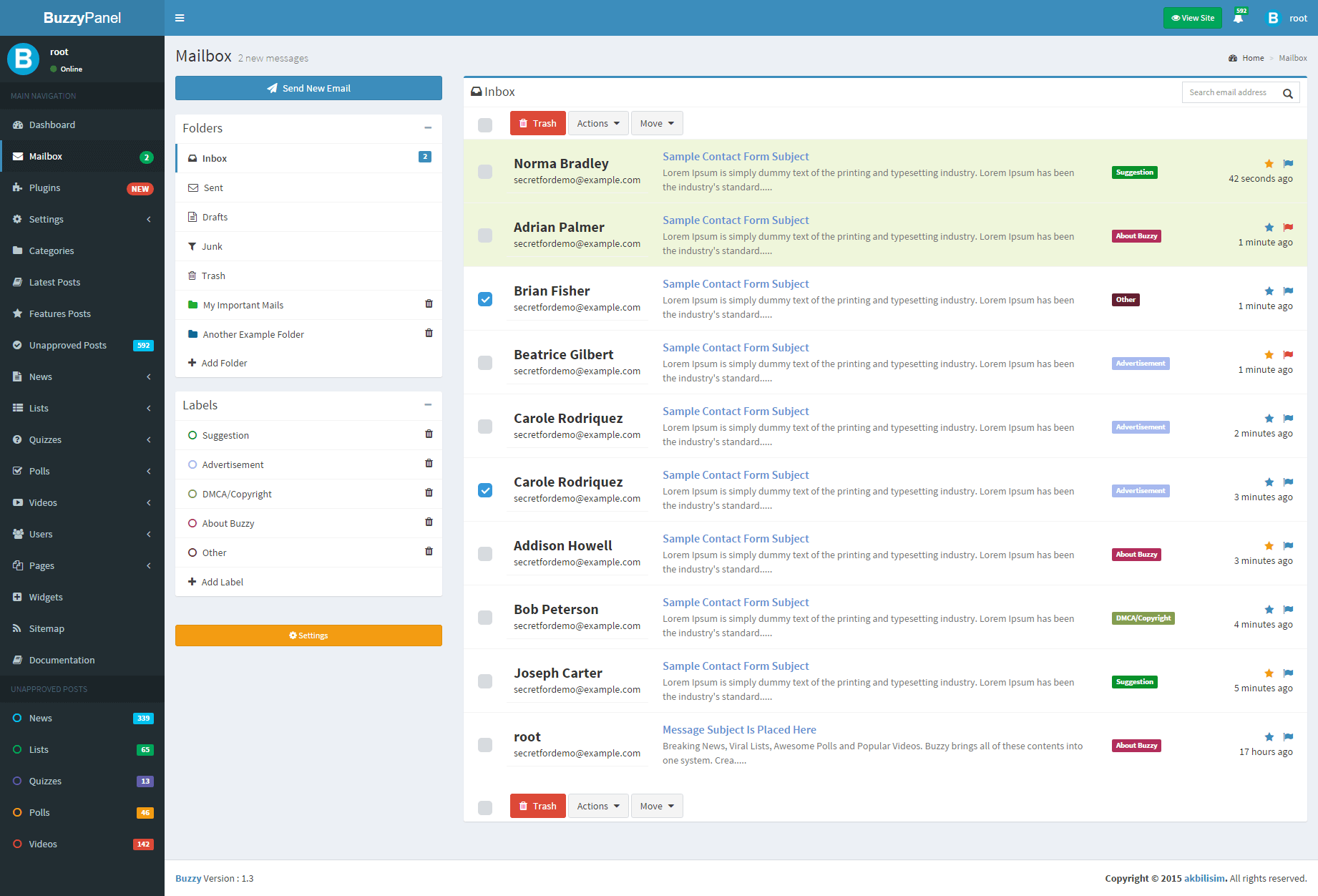
Task: Delete the My Important Mails folder
Action: coord(429,303)
